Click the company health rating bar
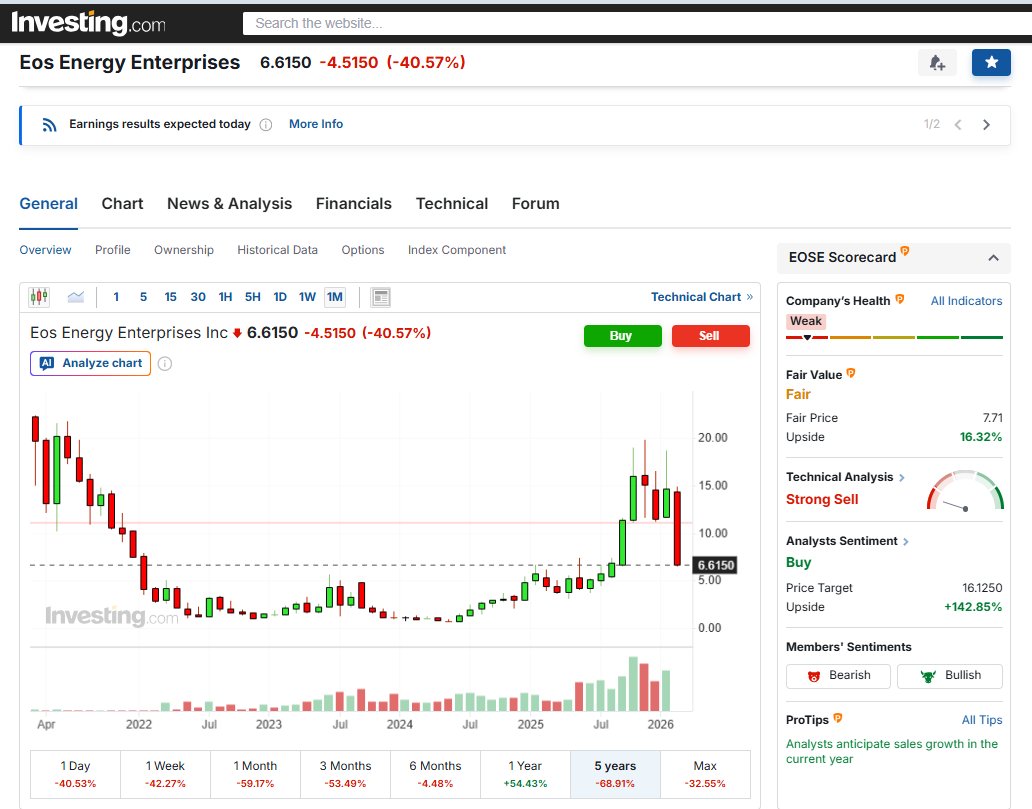This screenshot has height=809, width=1032. coord(894,337)
